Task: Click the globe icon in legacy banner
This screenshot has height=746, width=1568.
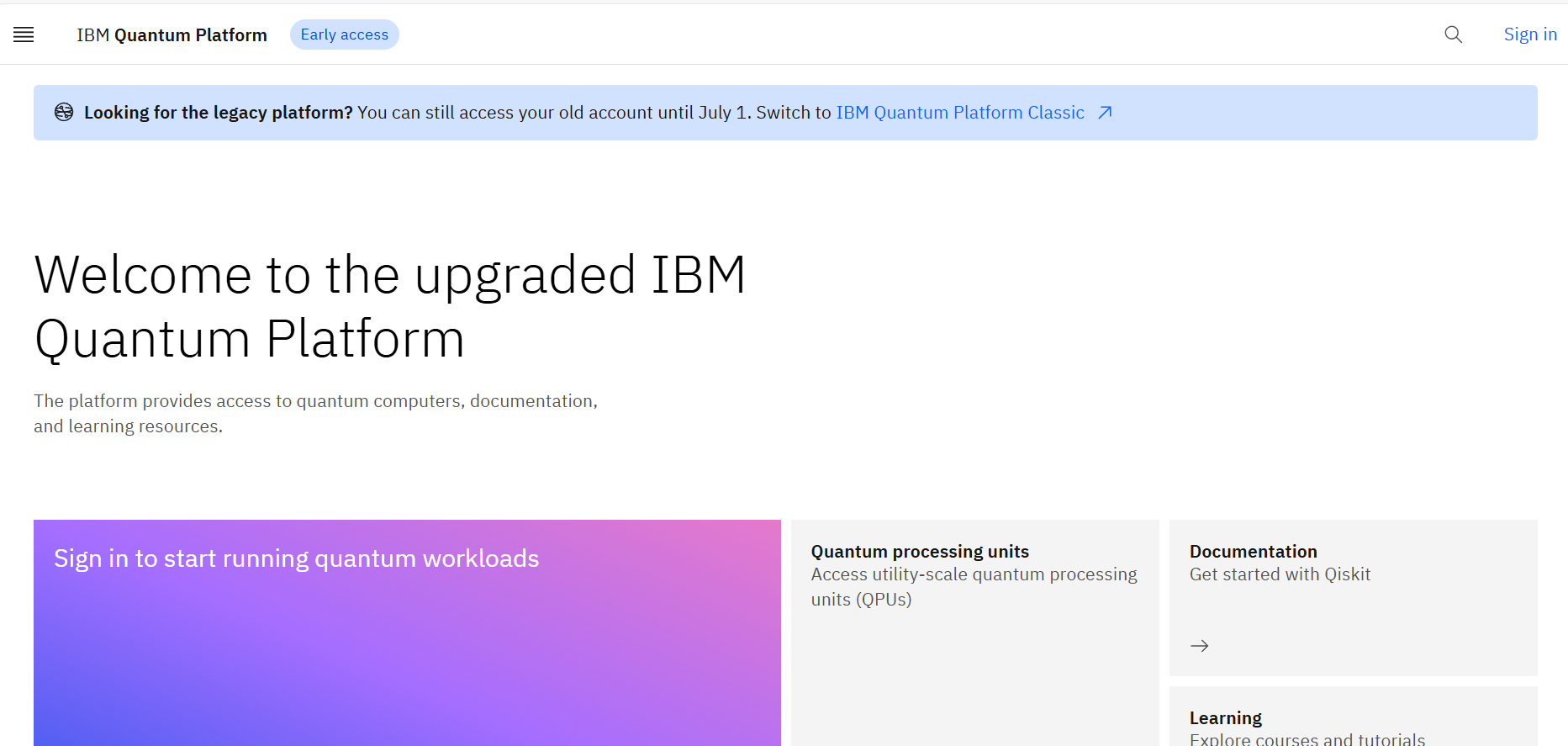Action: pos(64,112)
